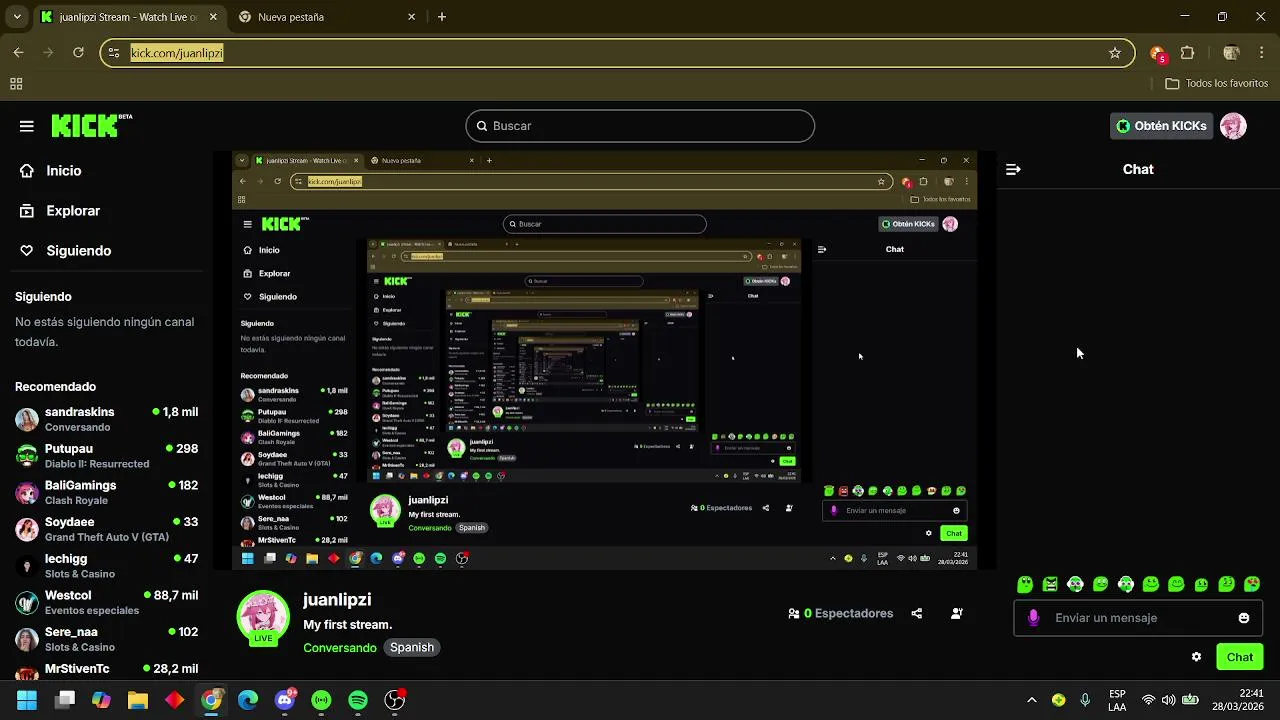Click the Enviar un mensaje input
The height and width of the screenshot is (720, 1280).
pos(1138,618)
